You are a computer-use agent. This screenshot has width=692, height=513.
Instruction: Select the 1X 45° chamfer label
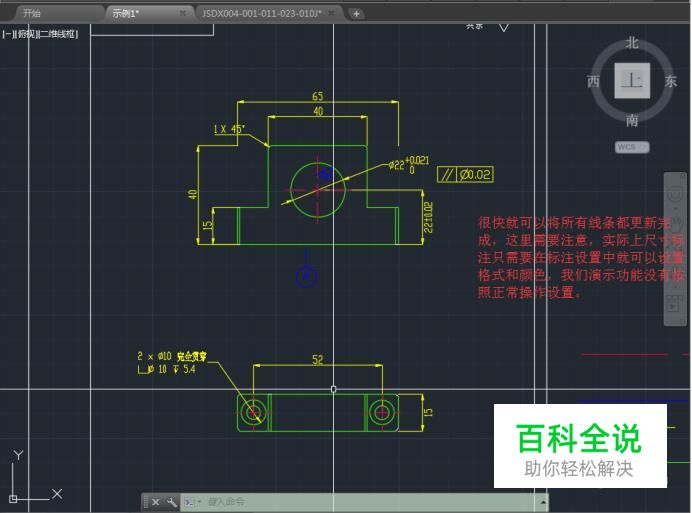click(229, 129)
